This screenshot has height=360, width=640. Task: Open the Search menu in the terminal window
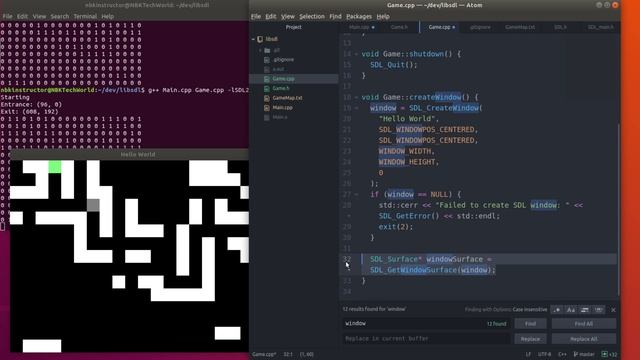(x=60, y=16)
